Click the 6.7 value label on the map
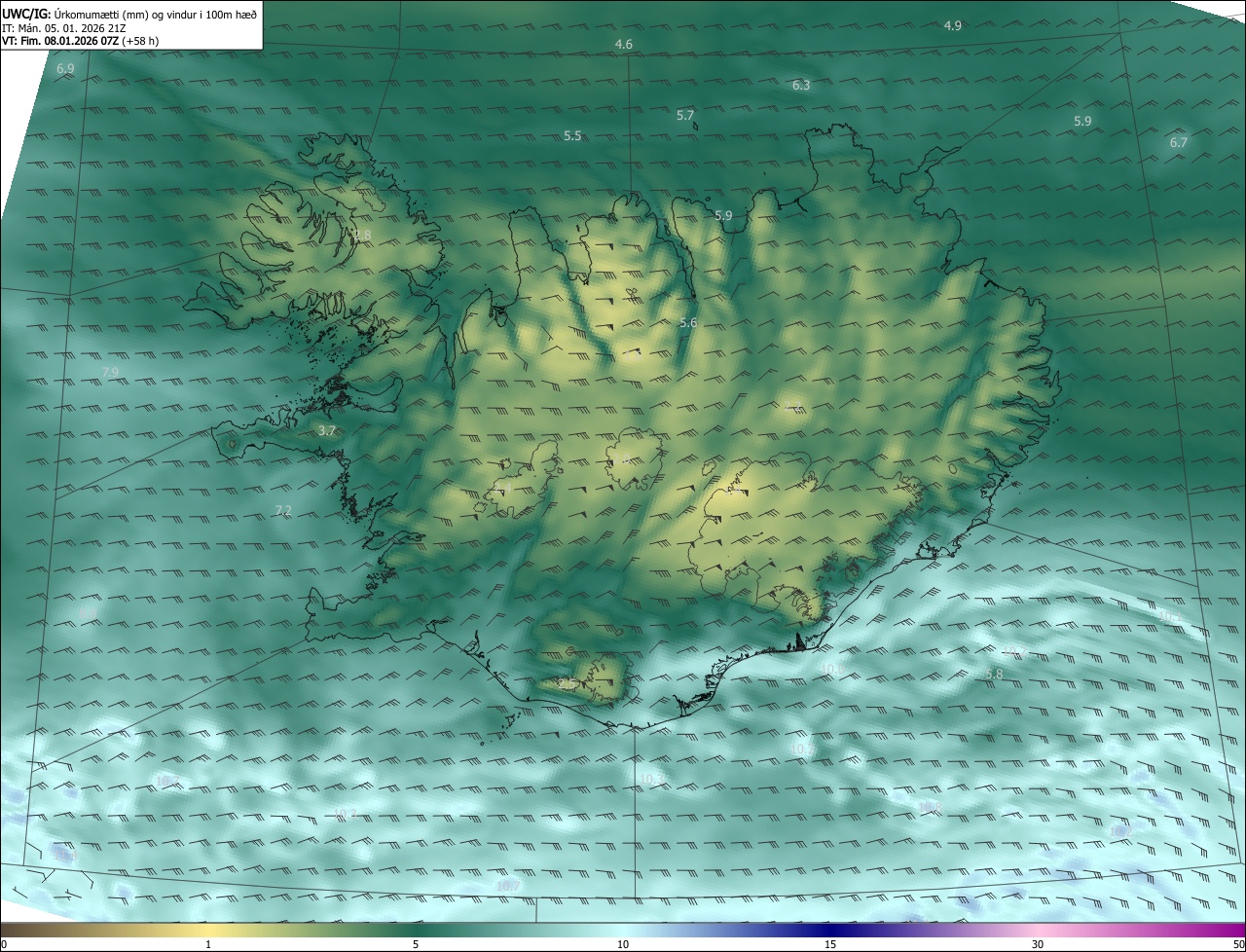Viewport: 1246px width, 952px height. tap(1179, 142)
